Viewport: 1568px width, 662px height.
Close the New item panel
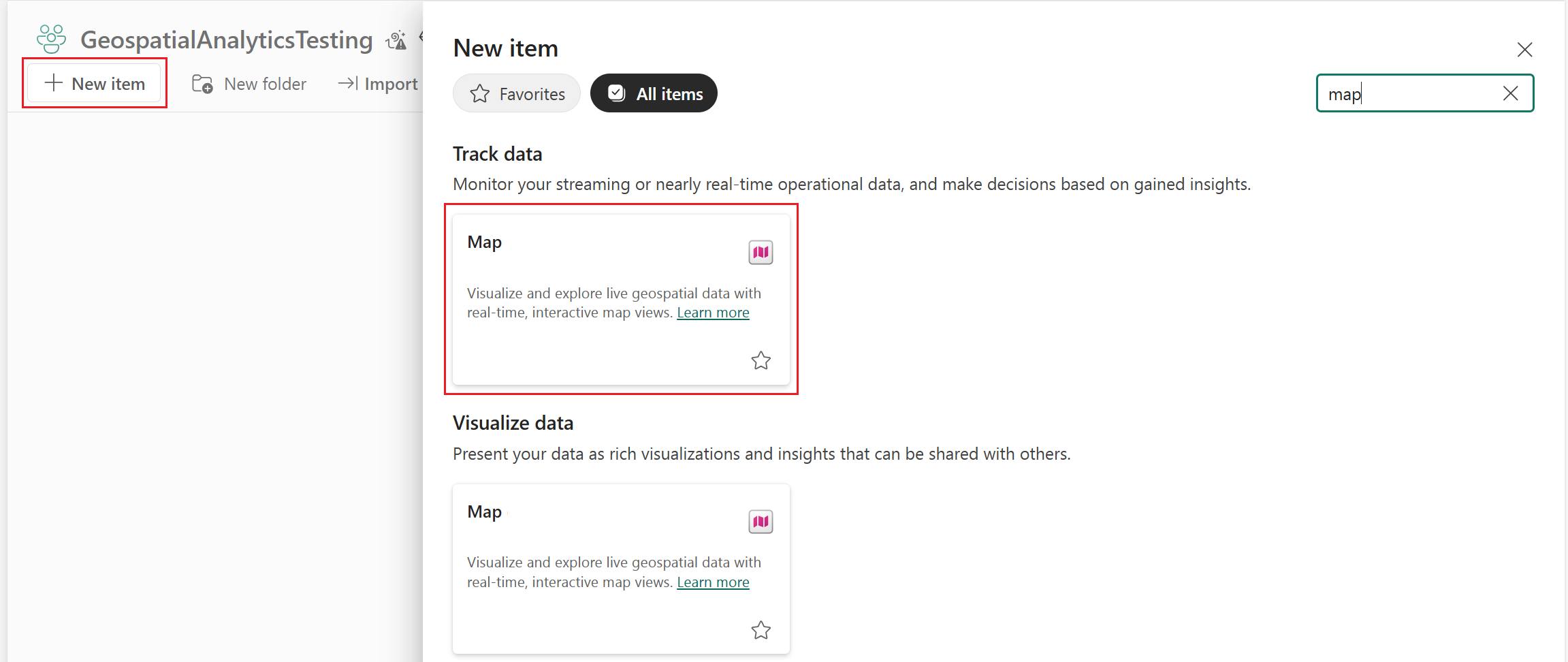1524,50
